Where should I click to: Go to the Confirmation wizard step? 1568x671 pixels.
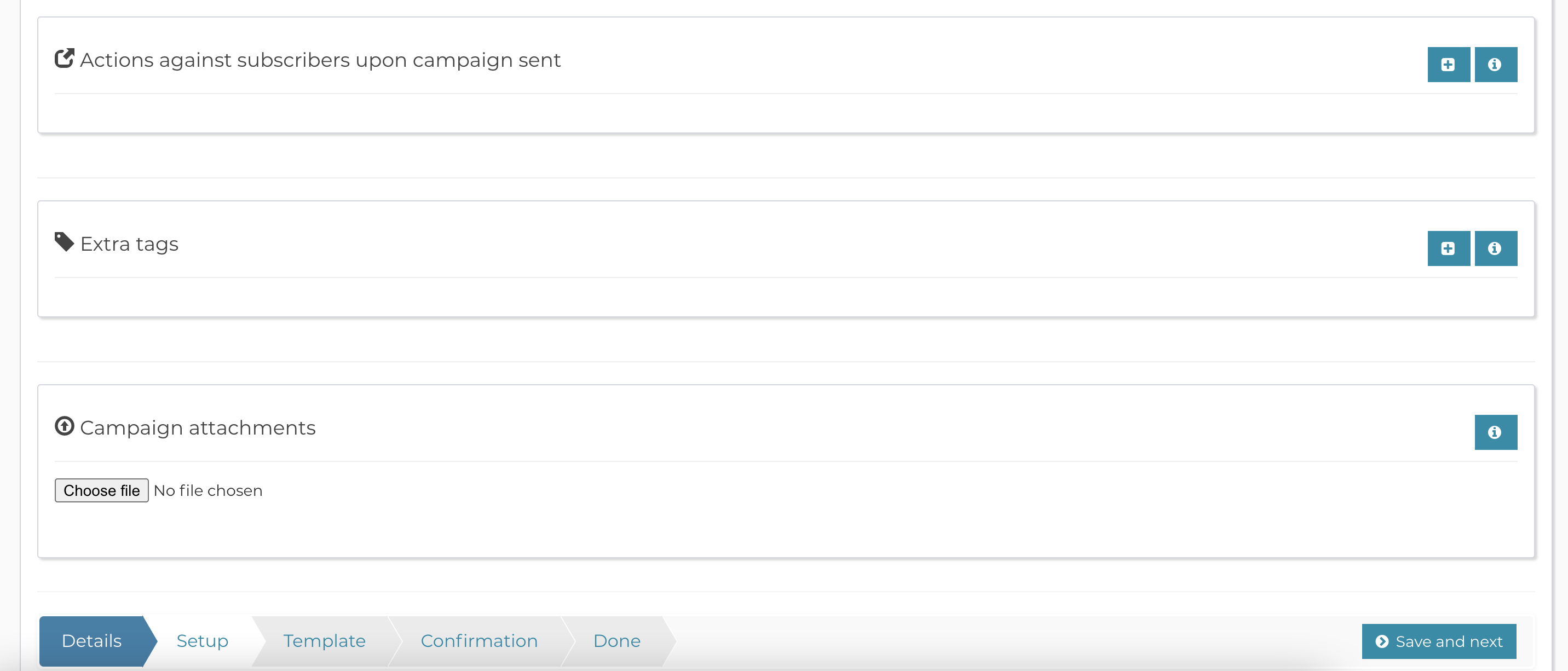pyautogui.click(x=479, y=640)
